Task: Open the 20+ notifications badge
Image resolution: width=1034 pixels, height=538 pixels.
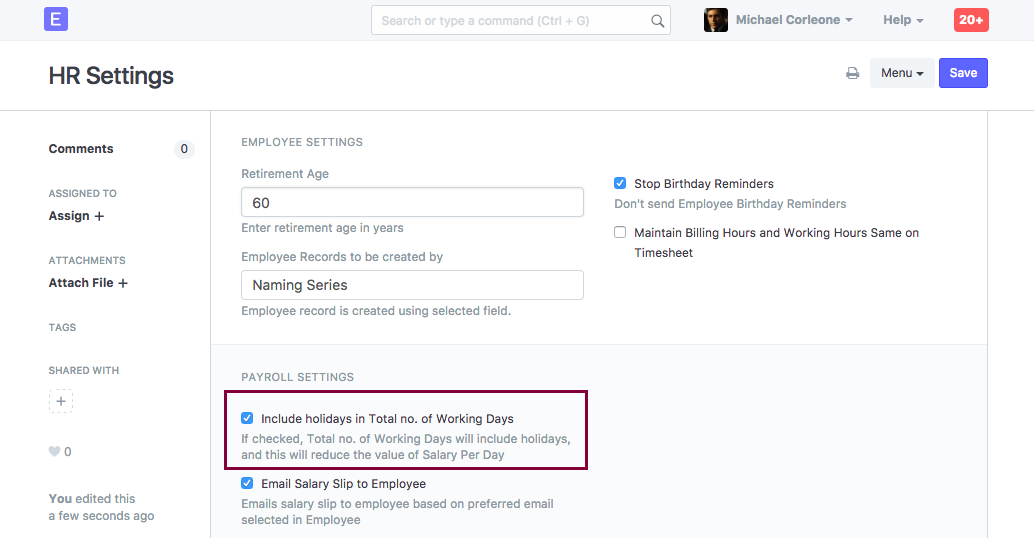Action: [x=971, y=20]
